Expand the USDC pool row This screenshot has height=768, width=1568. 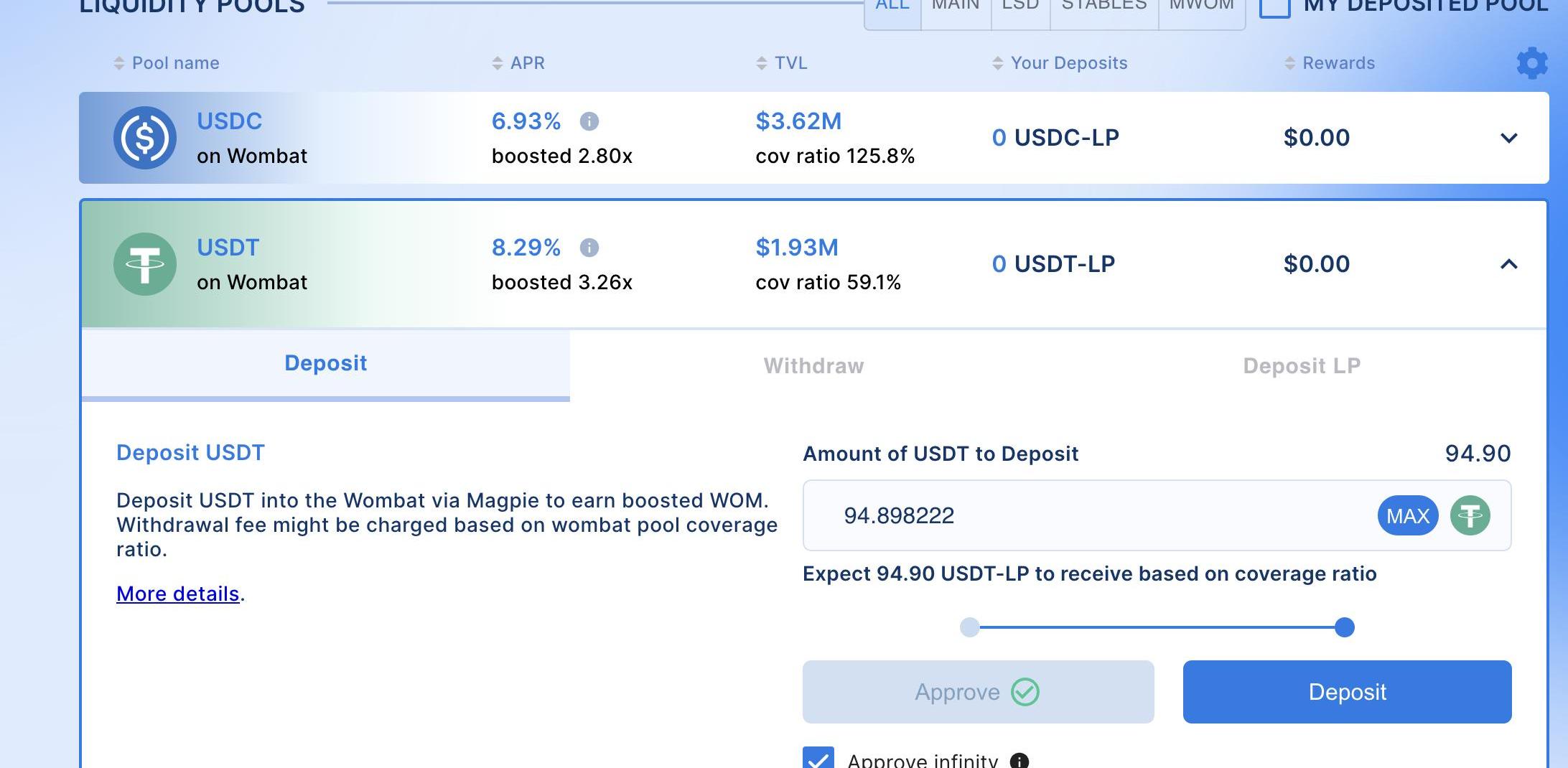click(x=1508, y=138)
